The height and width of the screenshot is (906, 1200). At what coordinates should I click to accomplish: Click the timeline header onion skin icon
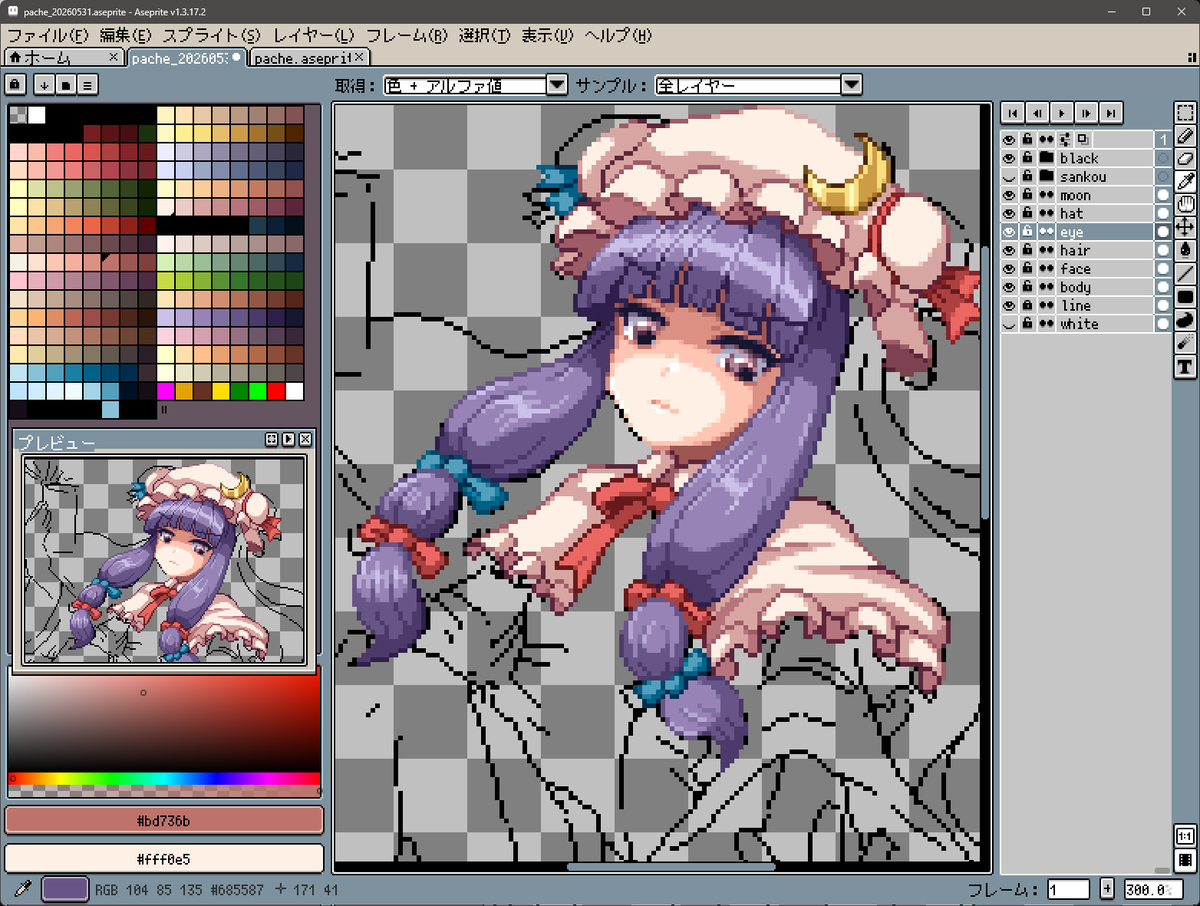[x=1083, y=140]
